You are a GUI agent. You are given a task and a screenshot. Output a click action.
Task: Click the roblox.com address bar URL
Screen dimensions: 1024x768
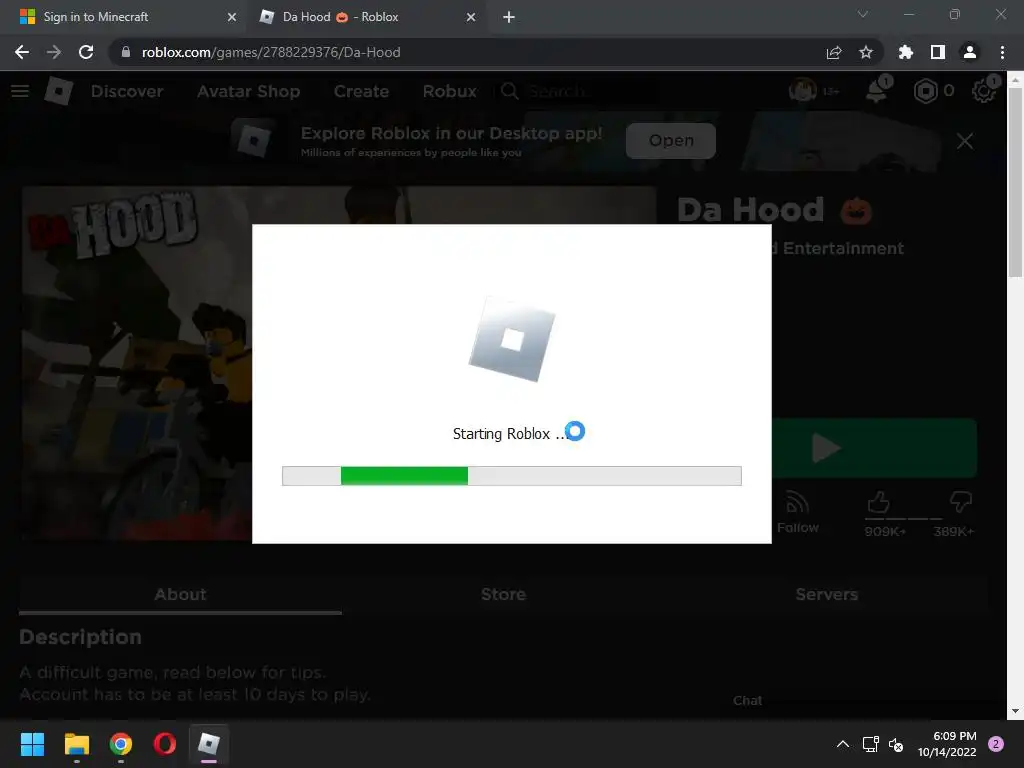[x=271, y=52]
